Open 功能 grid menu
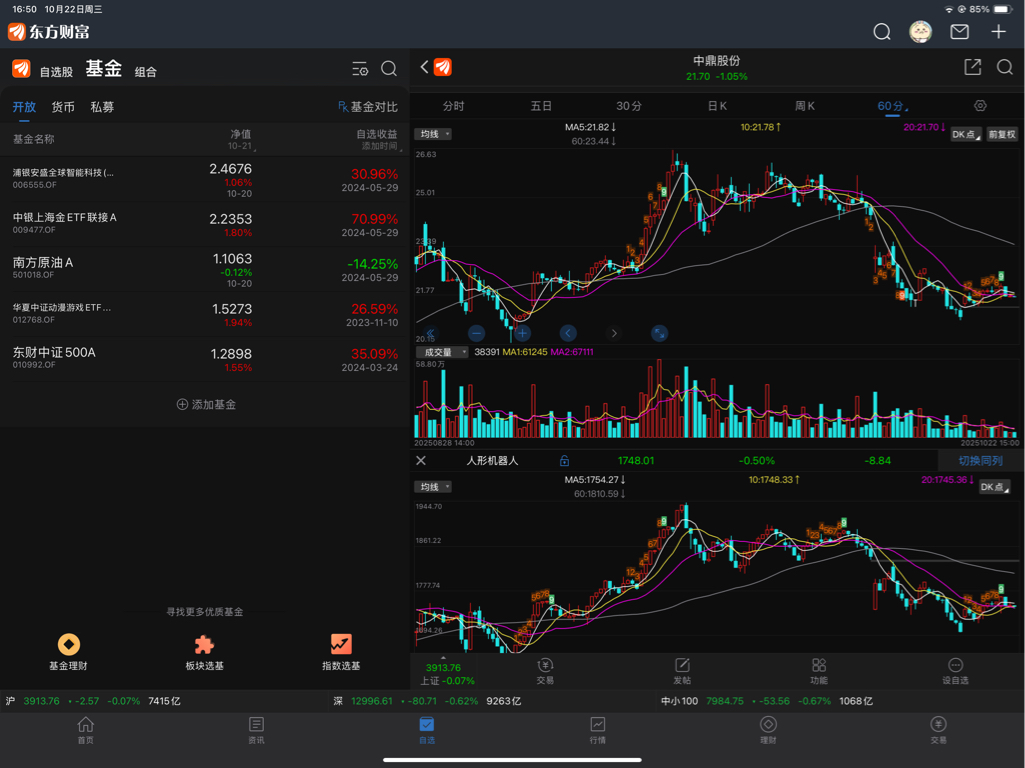1025x768 pixels. [x=818, y=671]
